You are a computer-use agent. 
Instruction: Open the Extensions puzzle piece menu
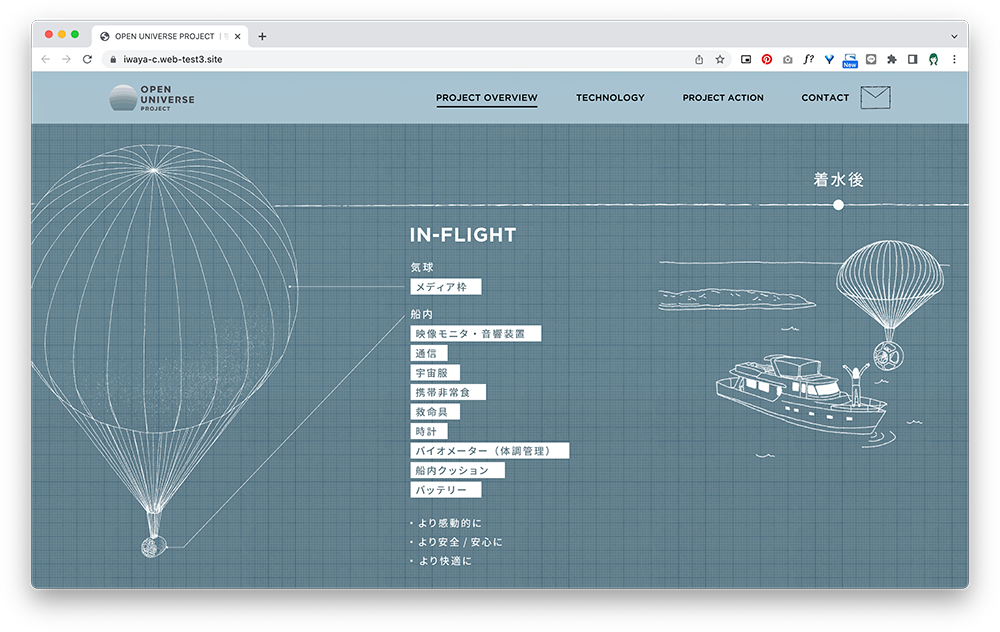click(x=891, y=60)
